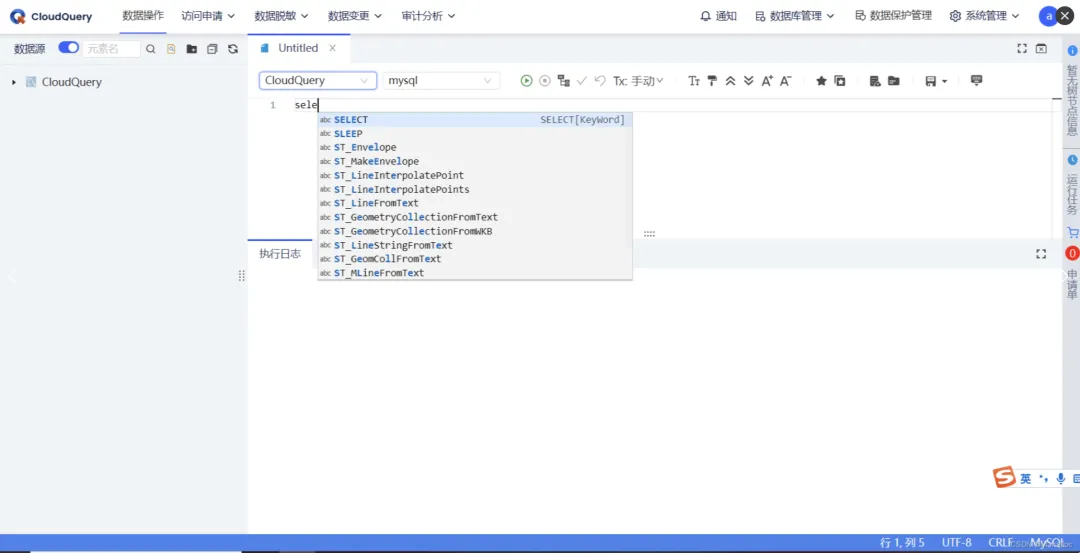Click the orange document search icon
The height and width of the screenshot is (553, 1080).
tap(172, 49)
